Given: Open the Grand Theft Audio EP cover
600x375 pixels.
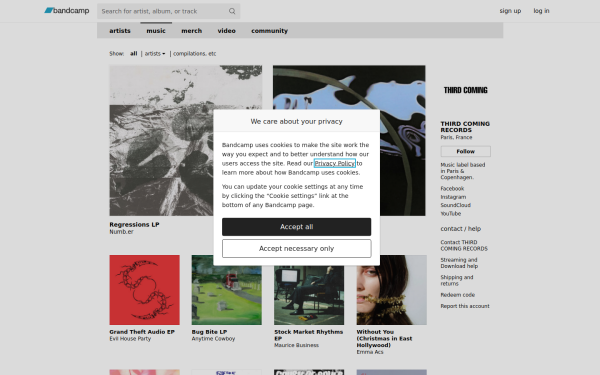Looking at the screenshot, I should pyautogui.click(x=145, y=290).
